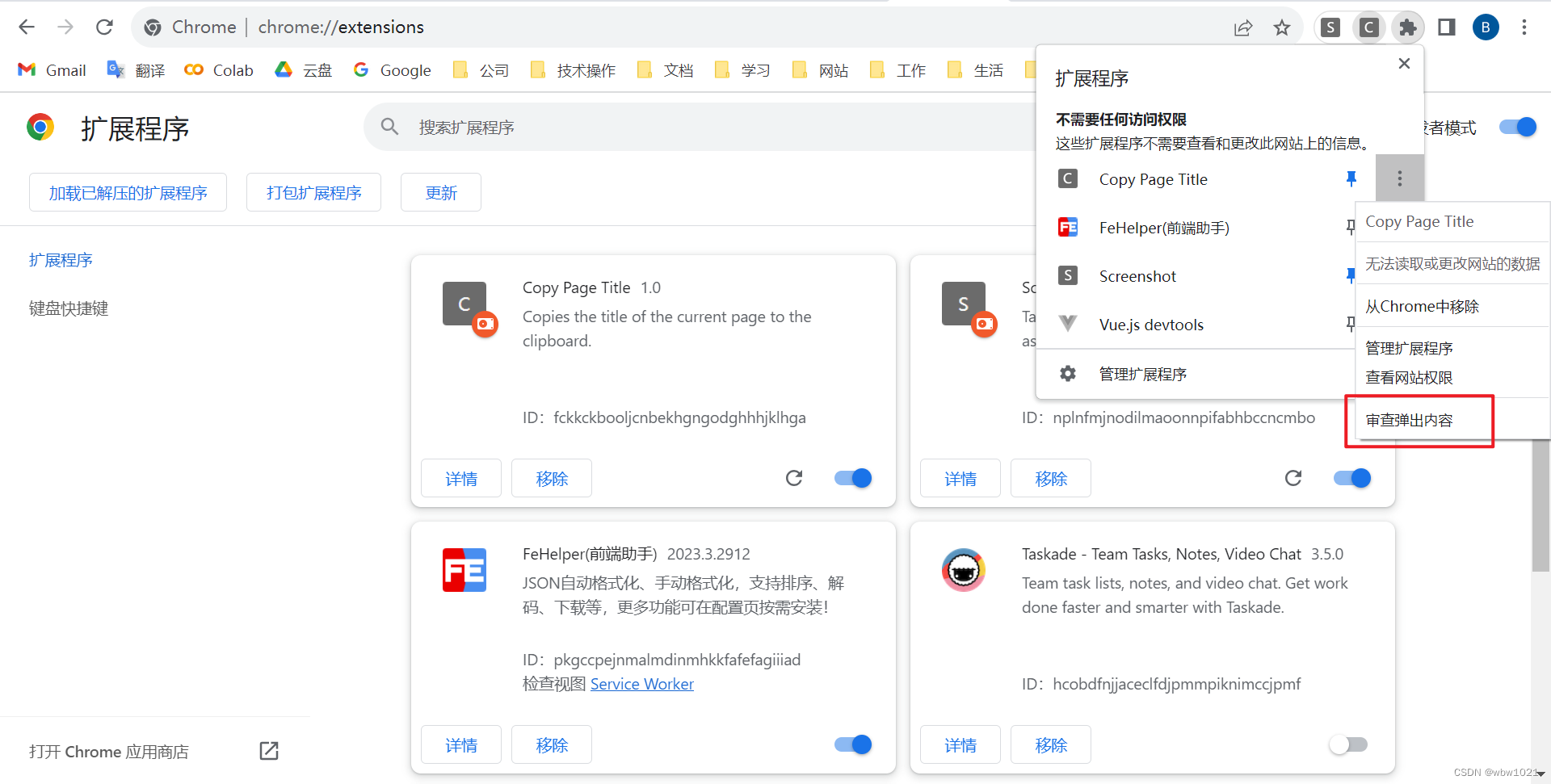The image size is (1551, 784).
Task: Click the Copy Page Title three-dot button
Action: tap(1400, 178)
